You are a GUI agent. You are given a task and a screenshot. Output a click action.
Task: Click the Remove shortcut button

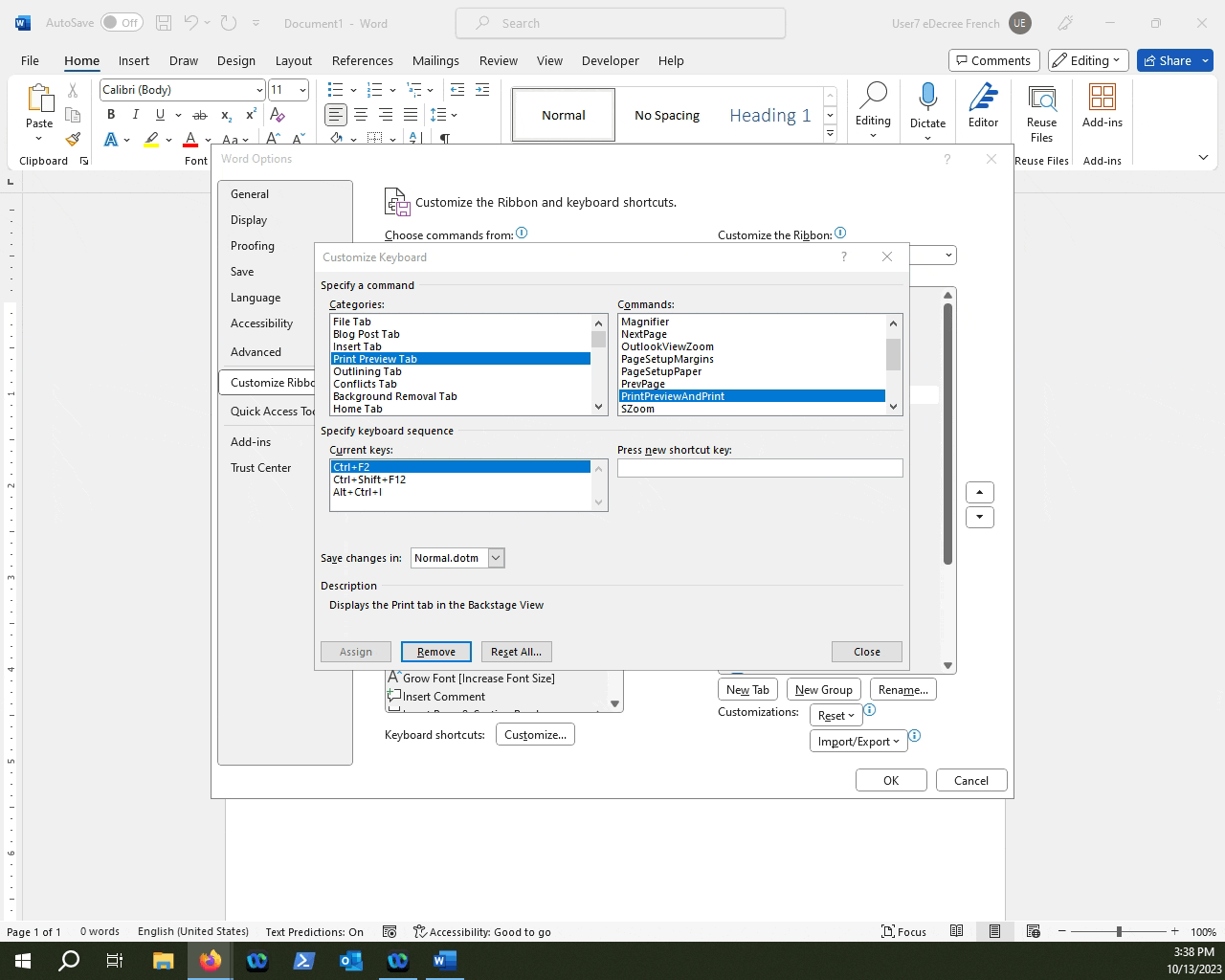(x=435, y=652)
